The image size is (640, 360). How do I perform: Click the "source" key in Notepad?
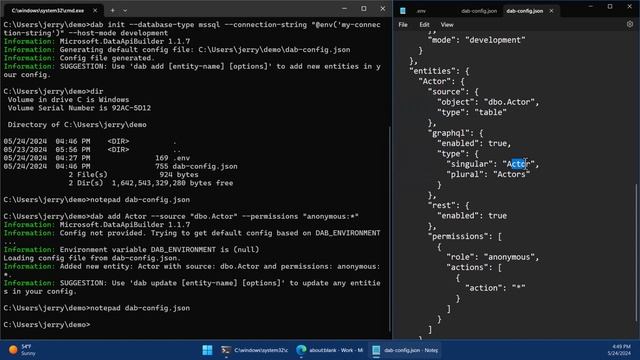(x=446, y=92)
